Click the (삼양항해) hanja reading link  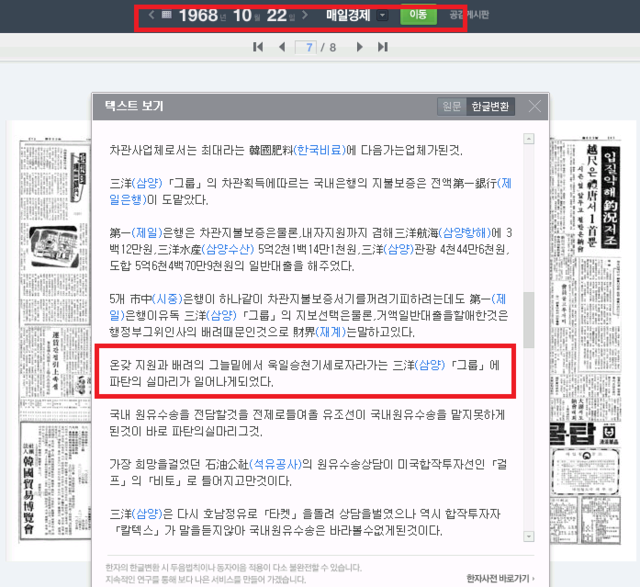(465, 233)
